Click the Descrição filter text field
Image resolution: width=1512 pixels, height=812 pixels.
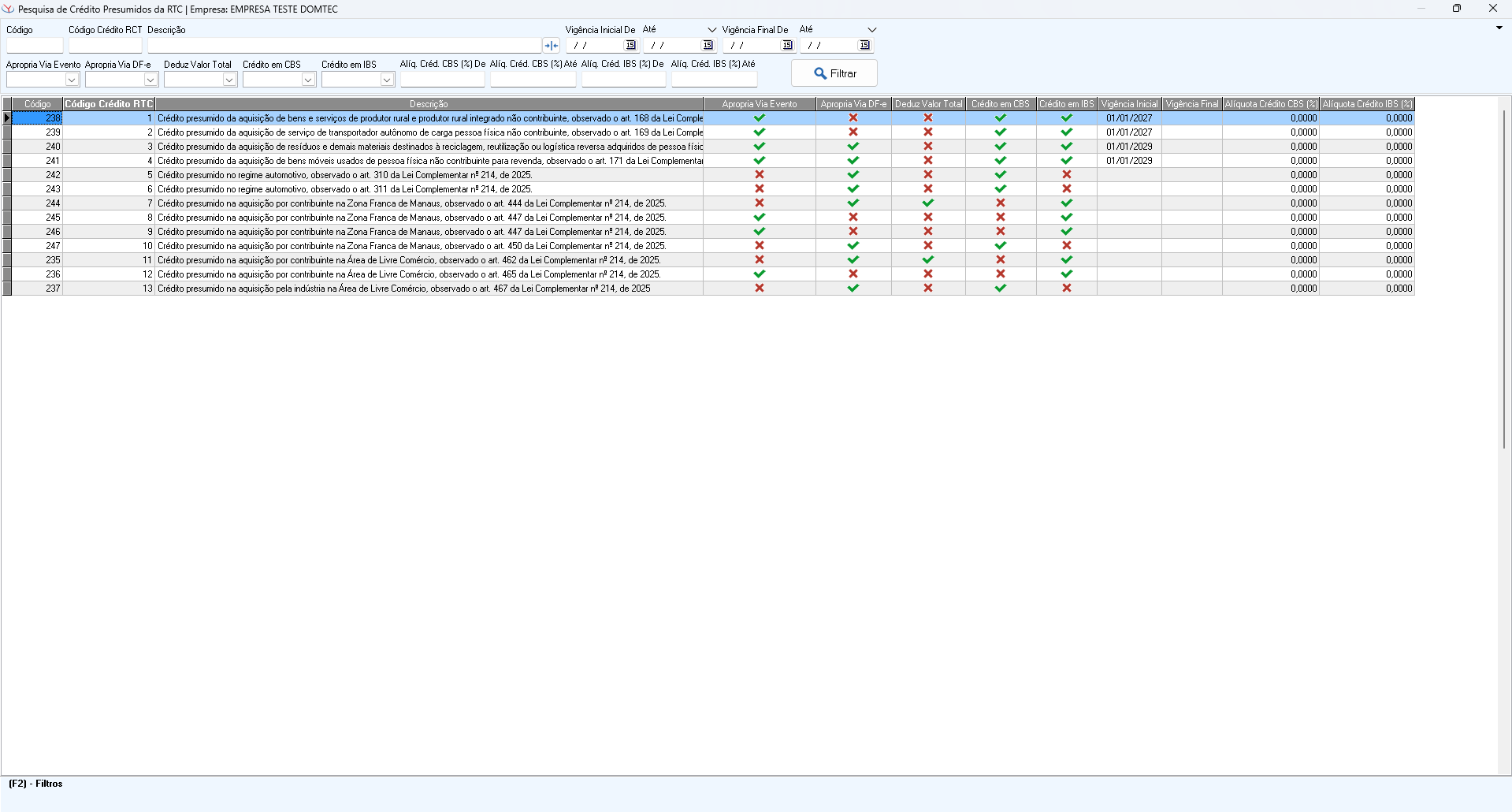click(344, 46)
